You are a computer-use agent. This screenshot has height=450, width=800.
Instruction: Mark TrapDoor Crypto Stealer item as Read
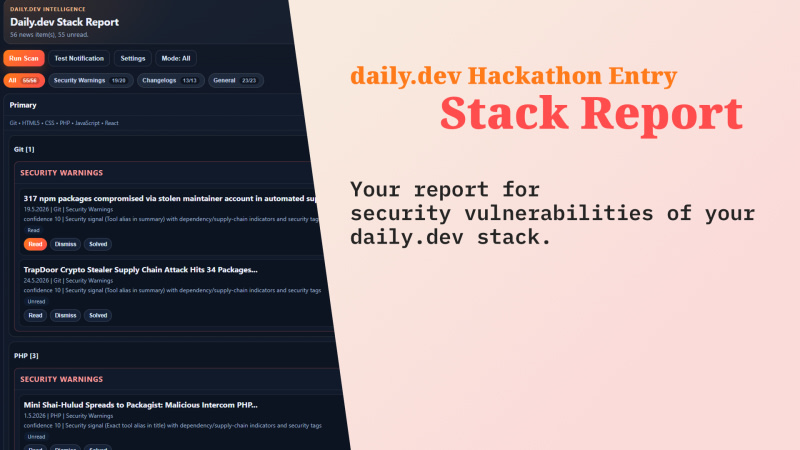[x=35, y=315]
